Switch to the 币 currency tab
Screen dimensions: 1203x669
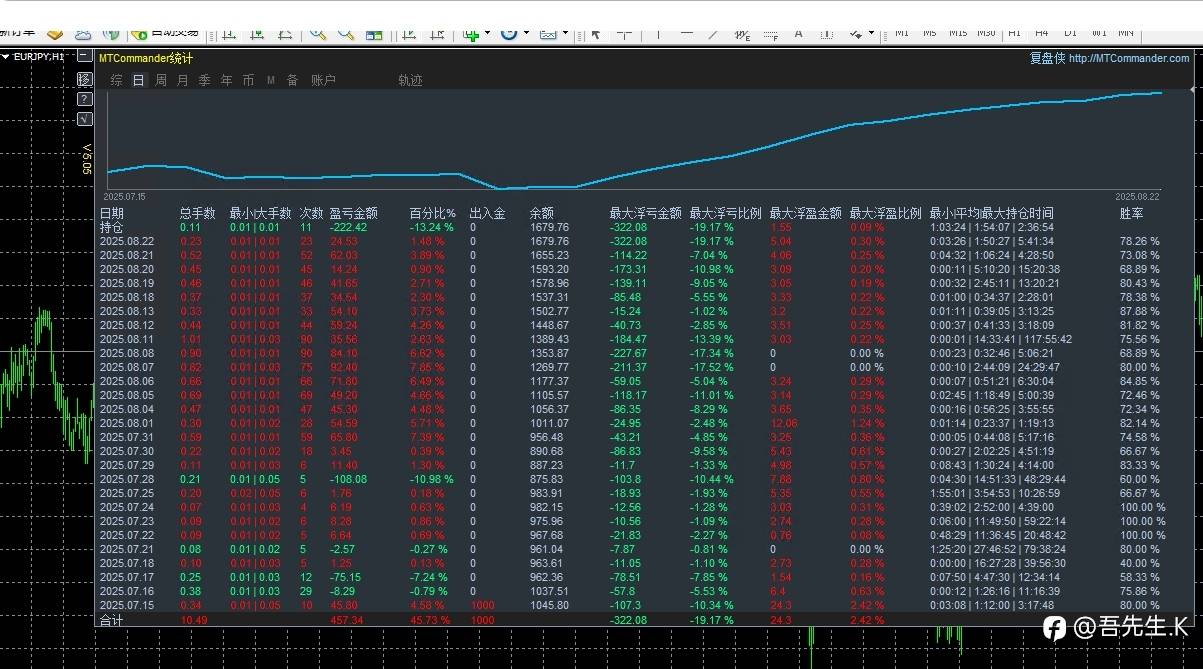click(x=249, y=81)
